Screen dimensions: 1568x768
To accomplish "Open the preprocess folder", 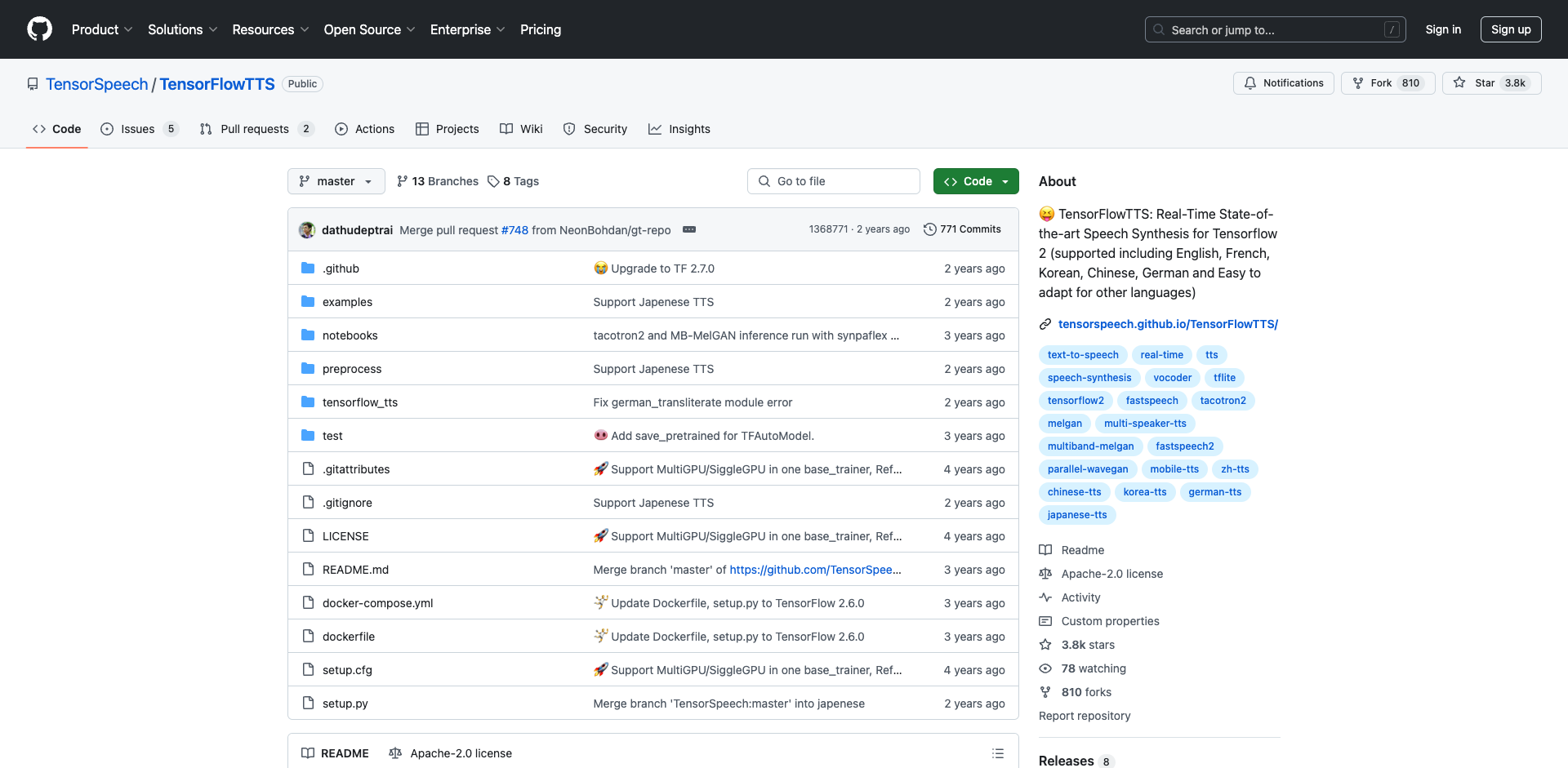I will pos(352,369).
